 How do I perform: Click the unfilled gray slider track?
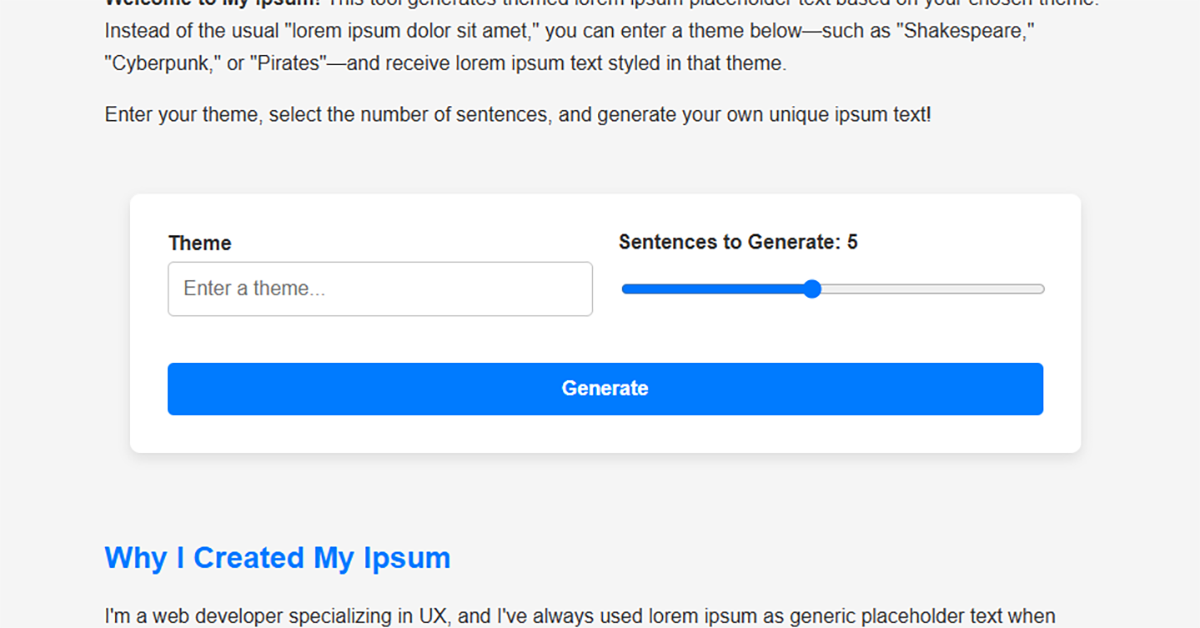coord(930,289)
